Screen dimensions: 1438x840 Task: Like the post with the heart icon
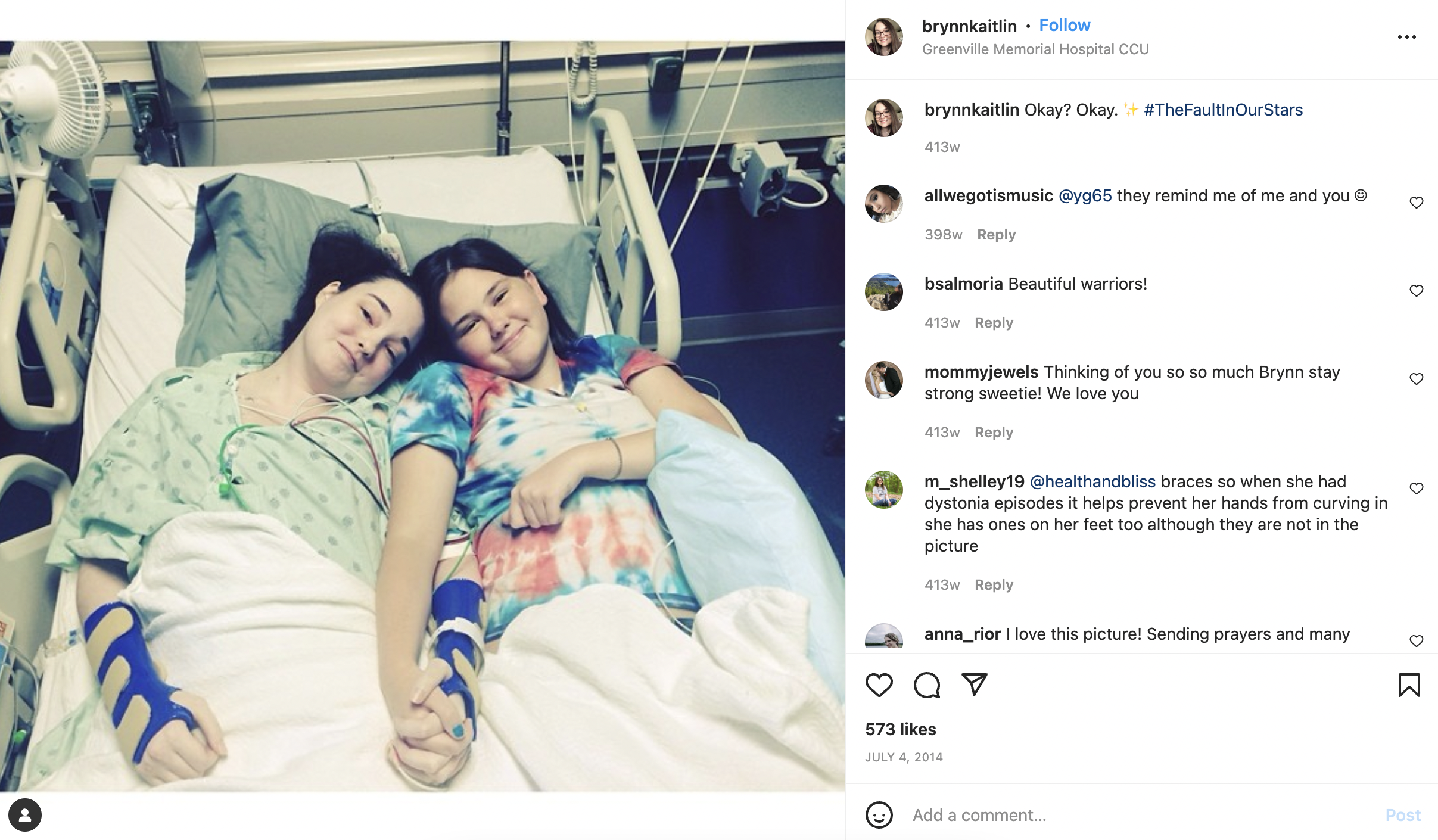pyautogui.click(x=879, y=685)
